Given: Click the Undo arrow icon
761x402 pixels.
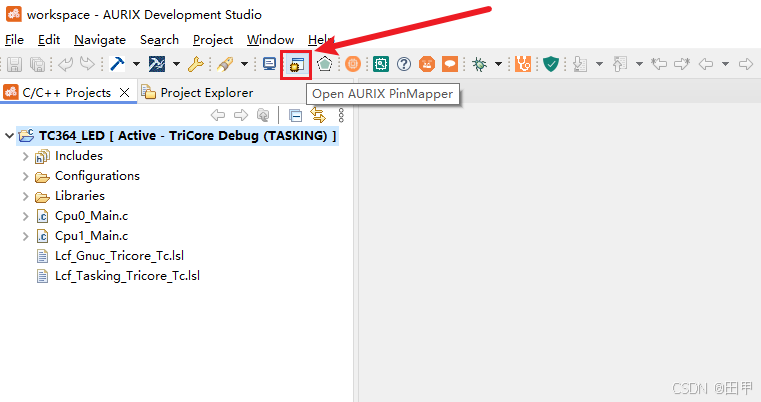Looking at the screenshot, I should [x=66, y=64].
